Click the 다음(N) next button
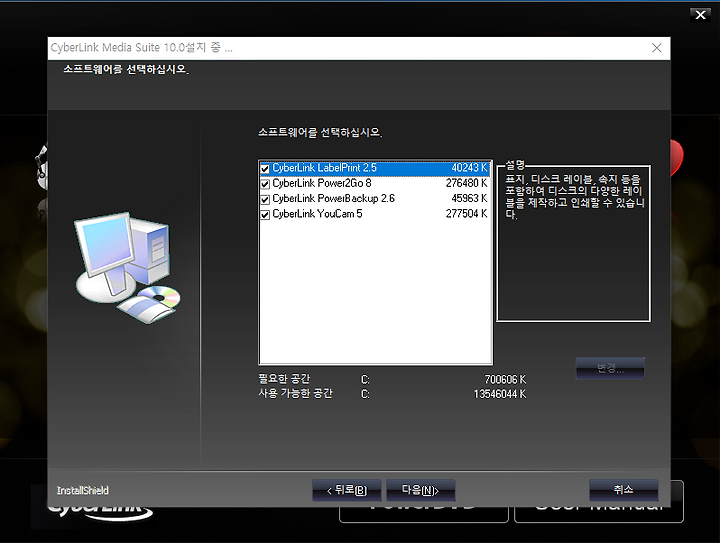 tap(421, 490)
